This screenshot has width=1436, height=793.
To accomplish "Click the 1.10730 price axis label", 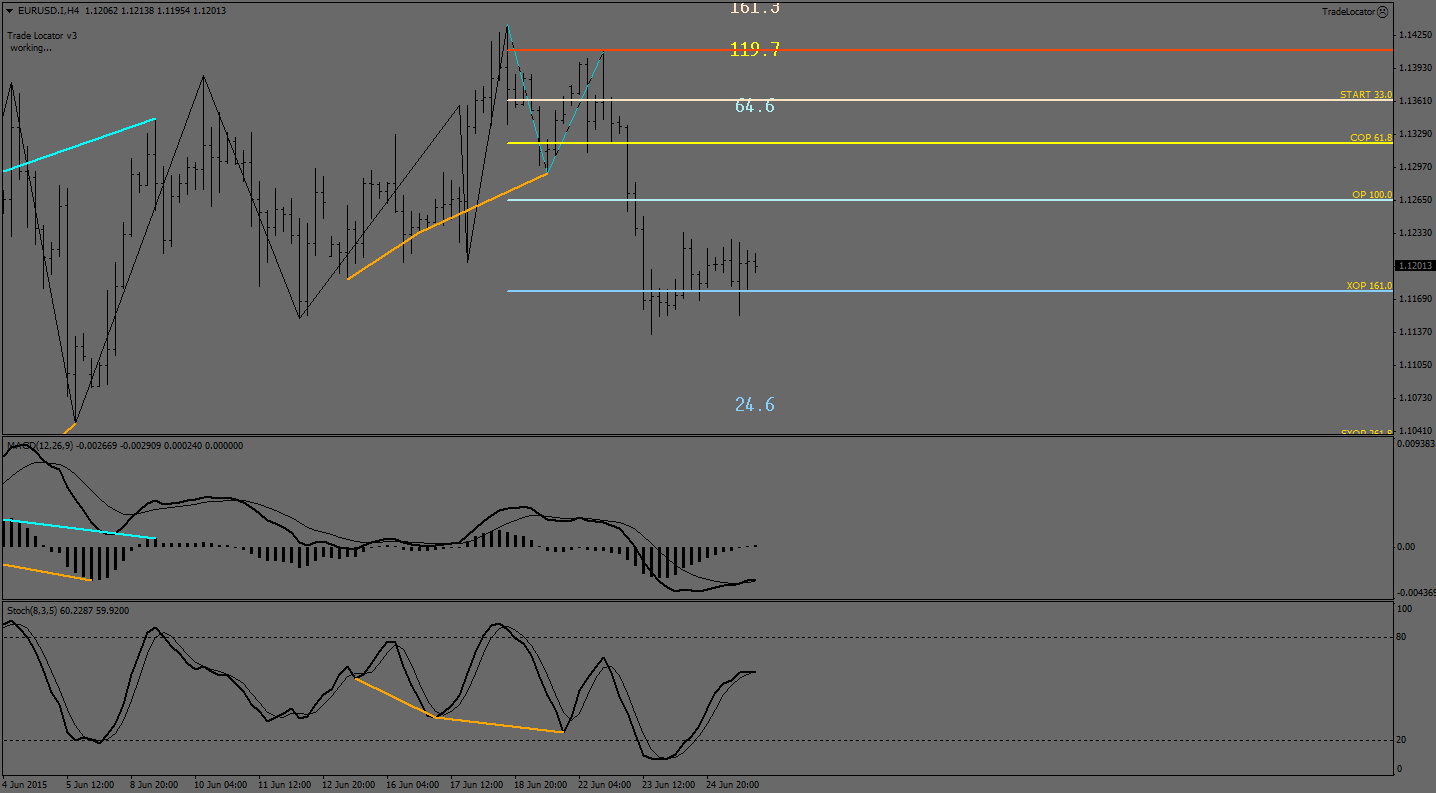I will click(x=1415, y=398).
